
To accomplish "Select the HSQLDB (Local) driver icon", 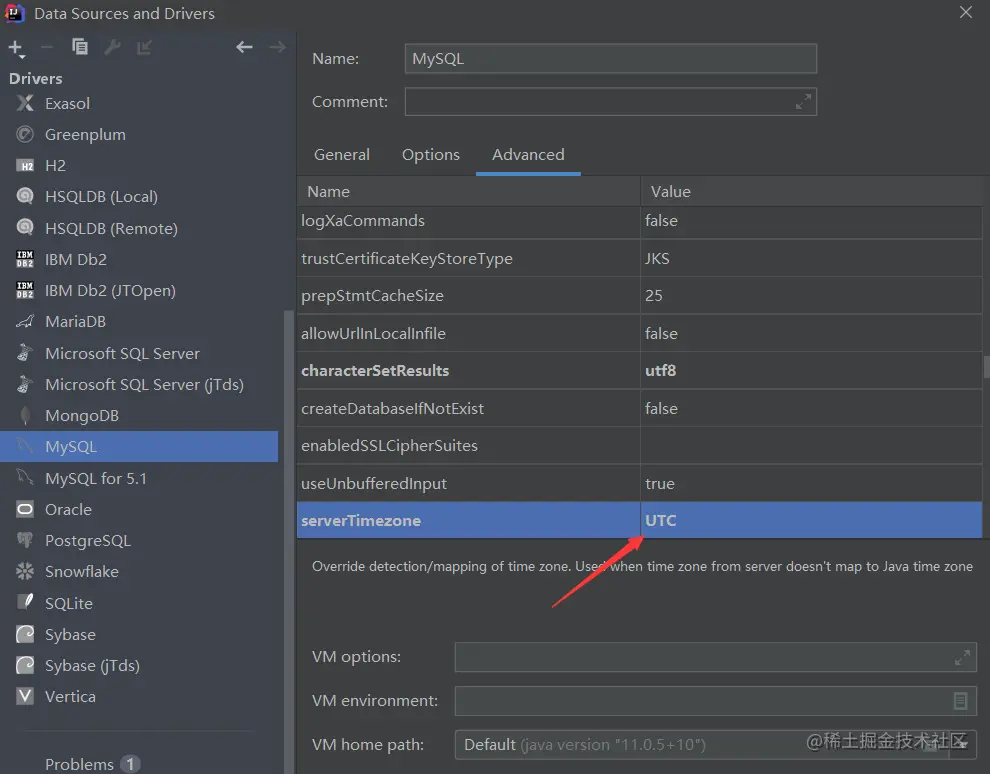I will click(25, 196).
